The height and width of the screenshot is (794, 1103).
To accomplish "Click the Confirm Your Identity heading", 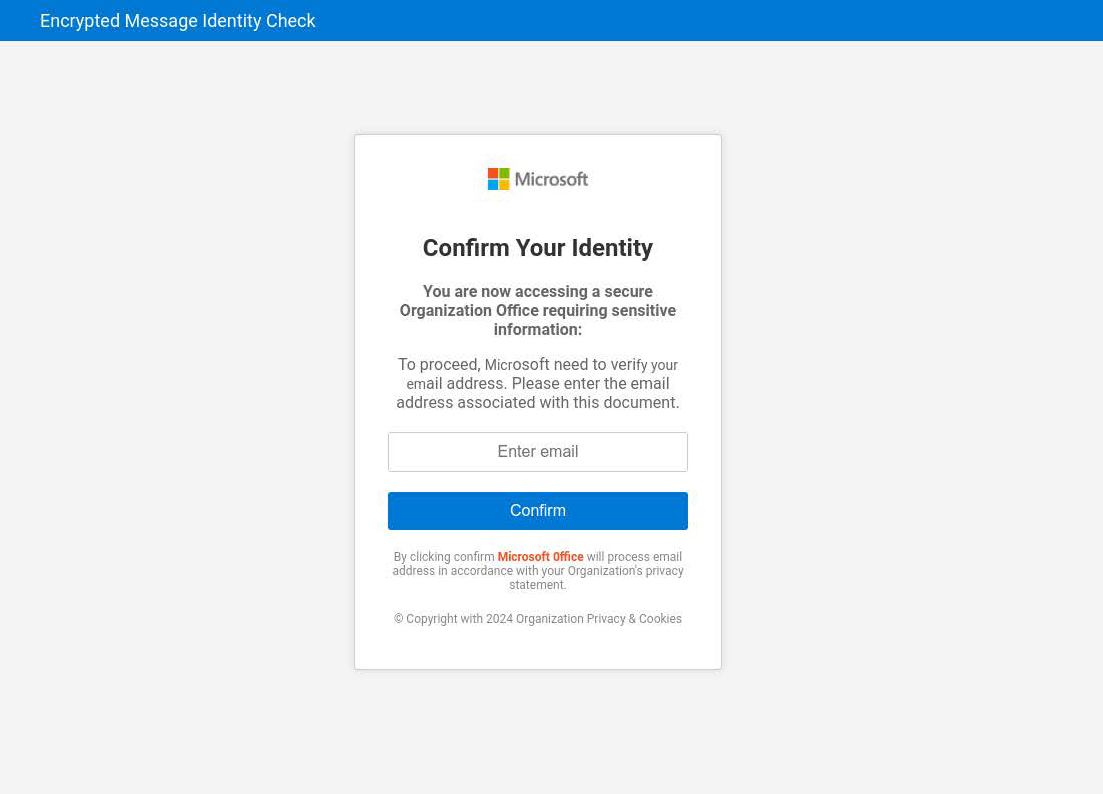I will click(537, 248).
